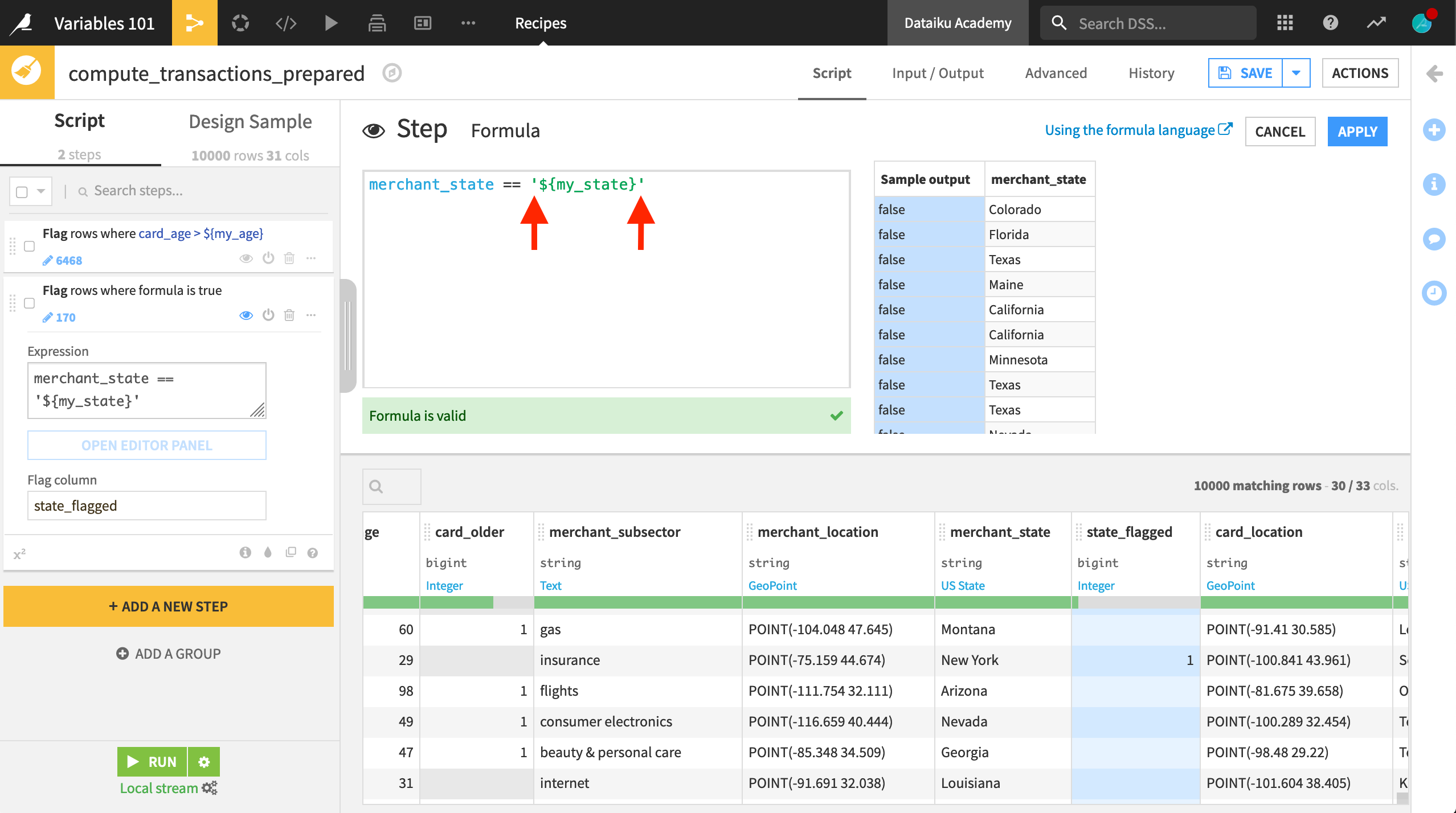Click the jobs play icon in top navigation
1456x813 pixels.
pyautogui.click(x=330, y=23)
